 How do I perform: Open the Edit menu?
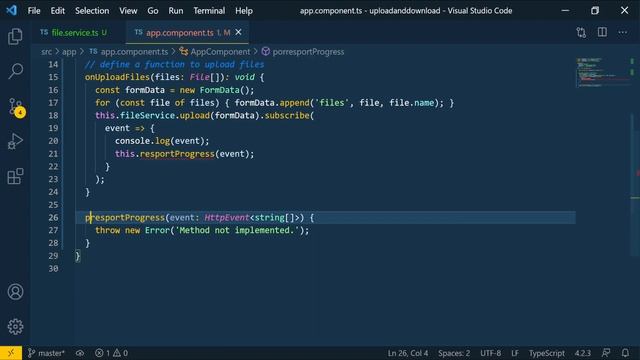tap(58, 11)
